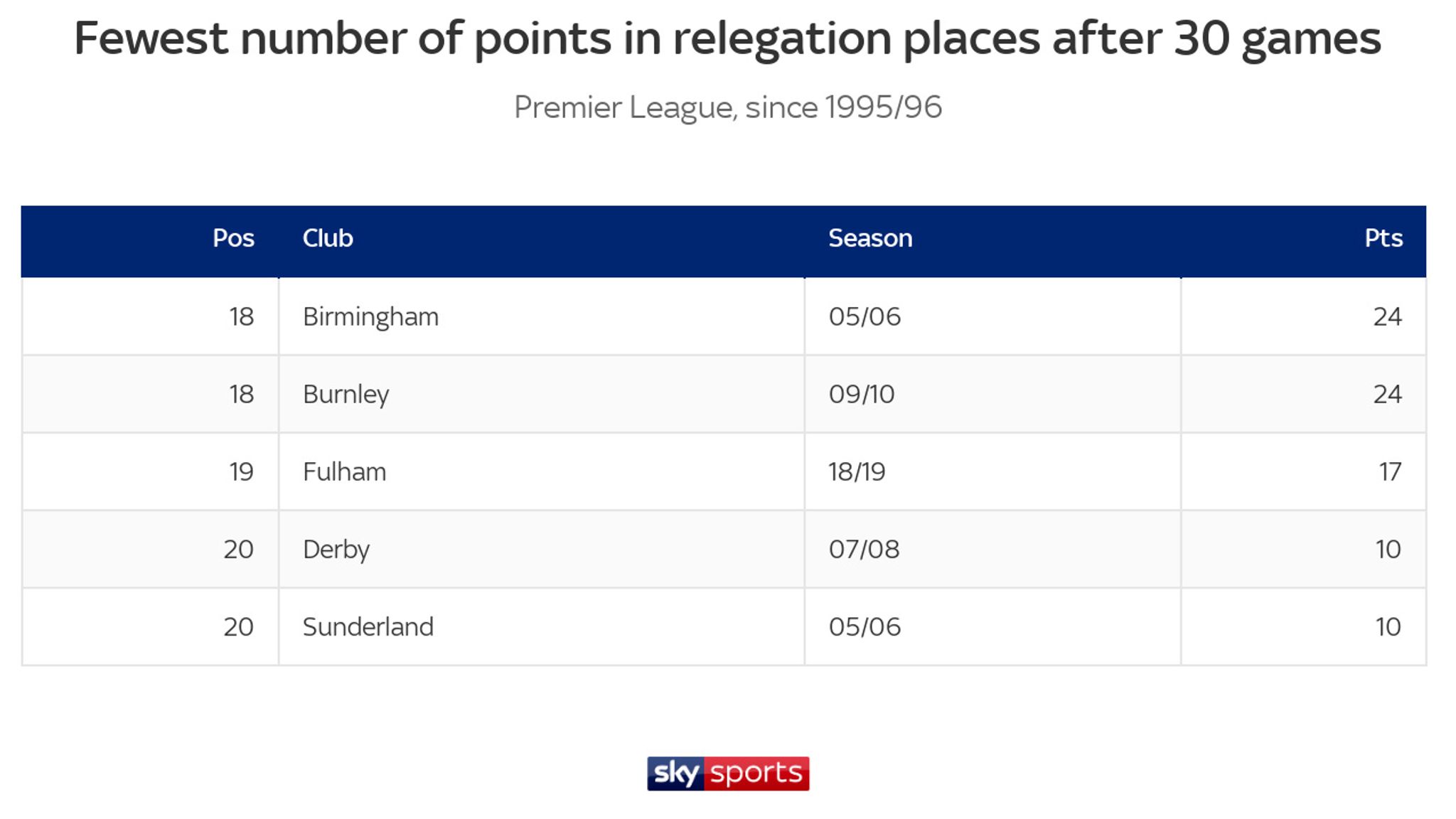
Task: Select the Birmingham club cell
Action: pyautogui.click(x=370, y=317)
